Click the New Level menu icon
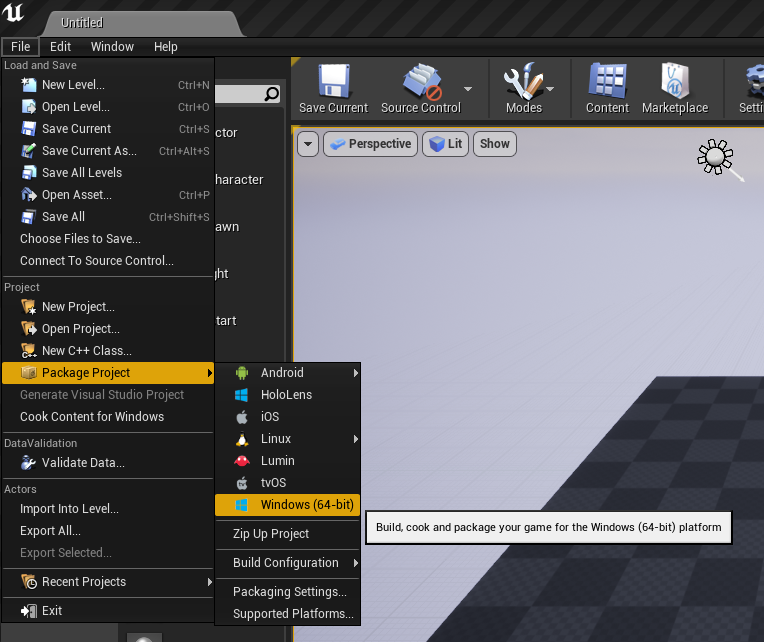The height and width of the screenshot is (642, 764). tap(29, 85)
